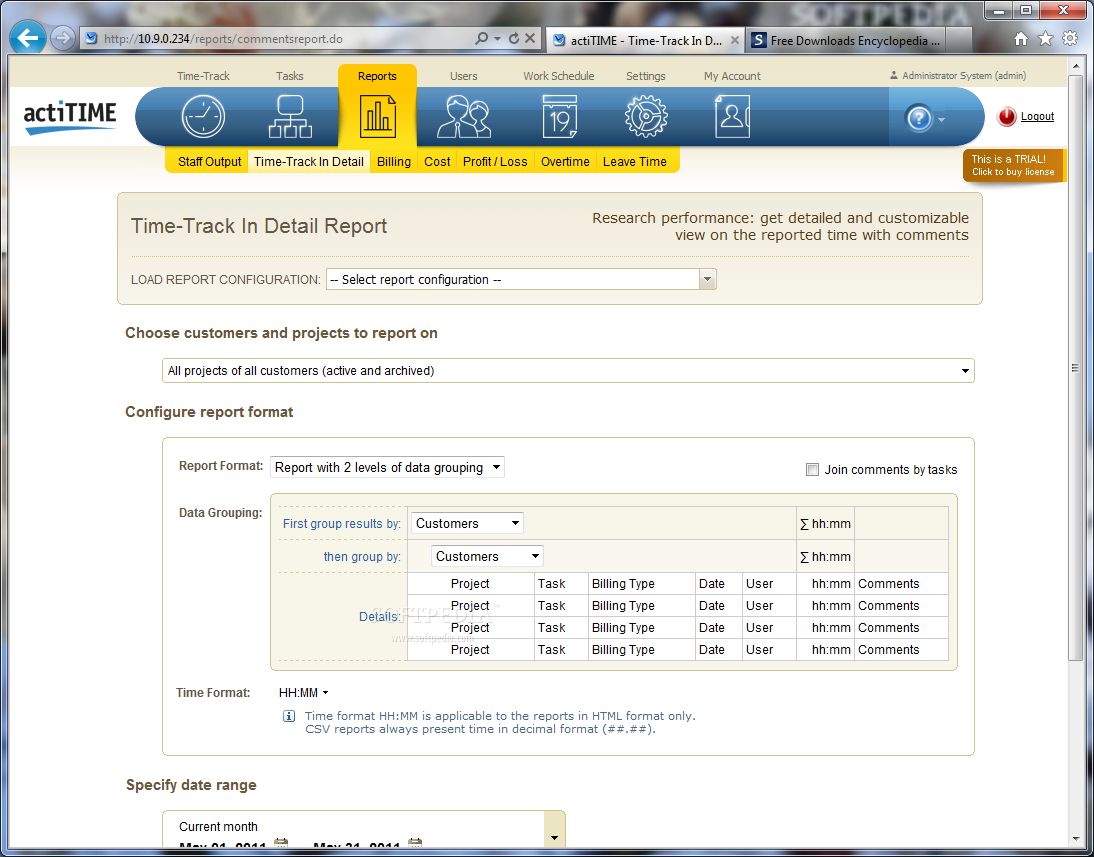Click the then group by link

[x=362, y=556]
